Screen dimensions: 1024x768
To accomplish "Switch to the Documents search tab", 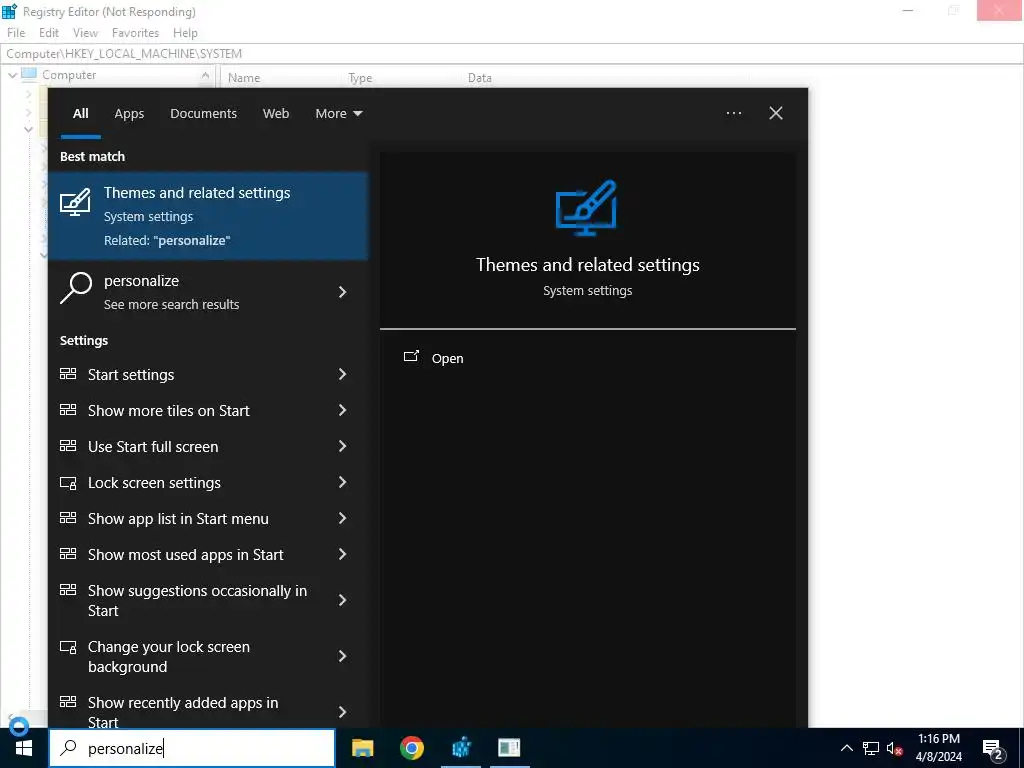I will pyautogui.click(x=203, y=113).
